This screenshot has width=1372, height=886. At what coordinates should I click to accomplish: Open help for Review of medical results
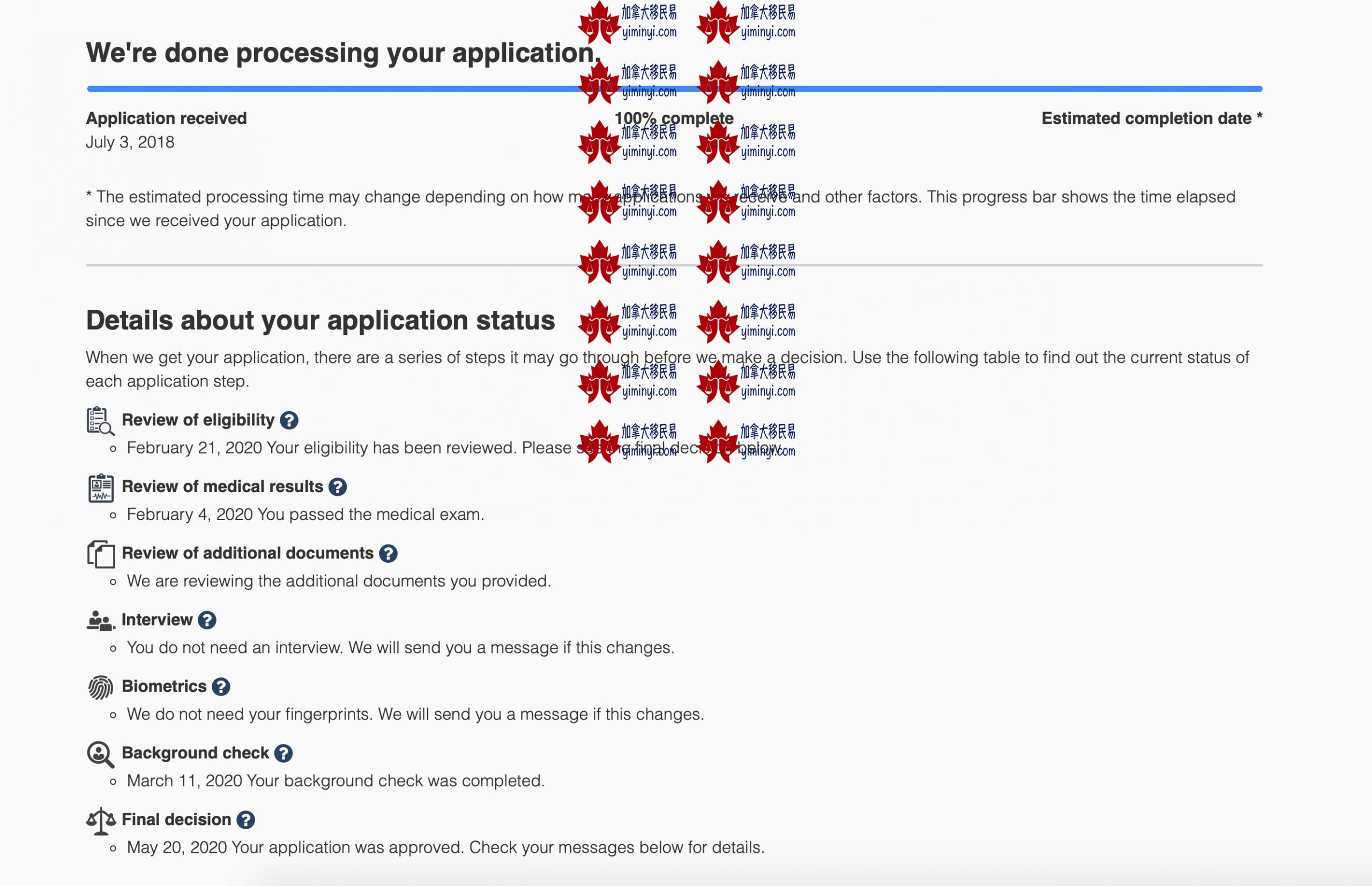(x=337, y=487)
